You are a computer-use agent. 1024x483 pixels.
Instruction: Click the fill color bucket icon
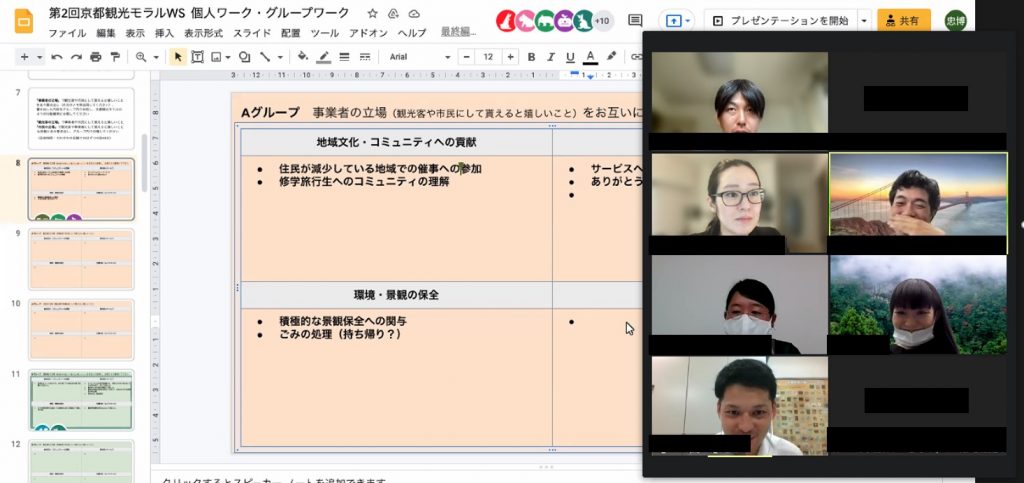pyautogui.click(x=303, y=57)
